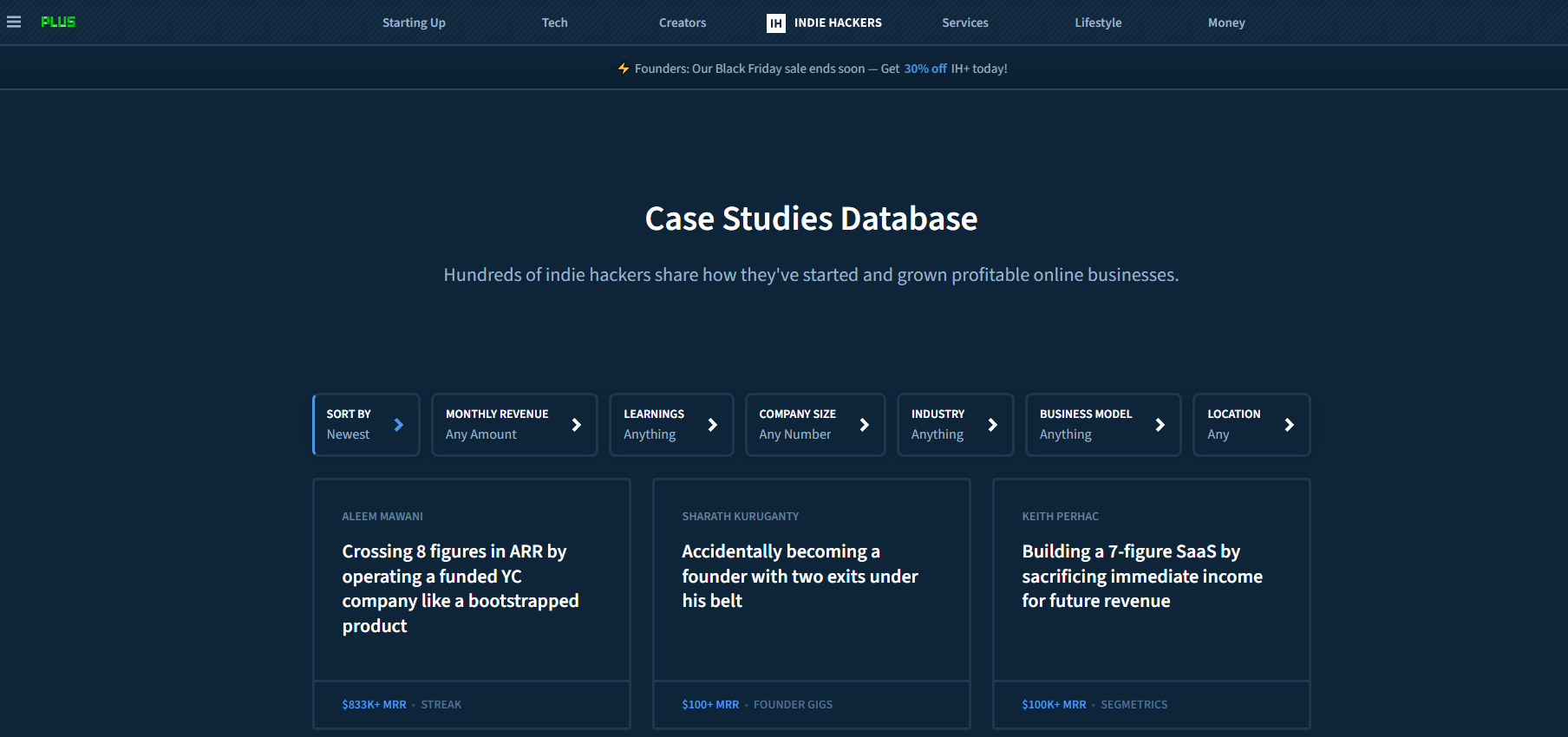Open the hamburger menu icon
Screen dimensions: 1568x737
point(14,22)
